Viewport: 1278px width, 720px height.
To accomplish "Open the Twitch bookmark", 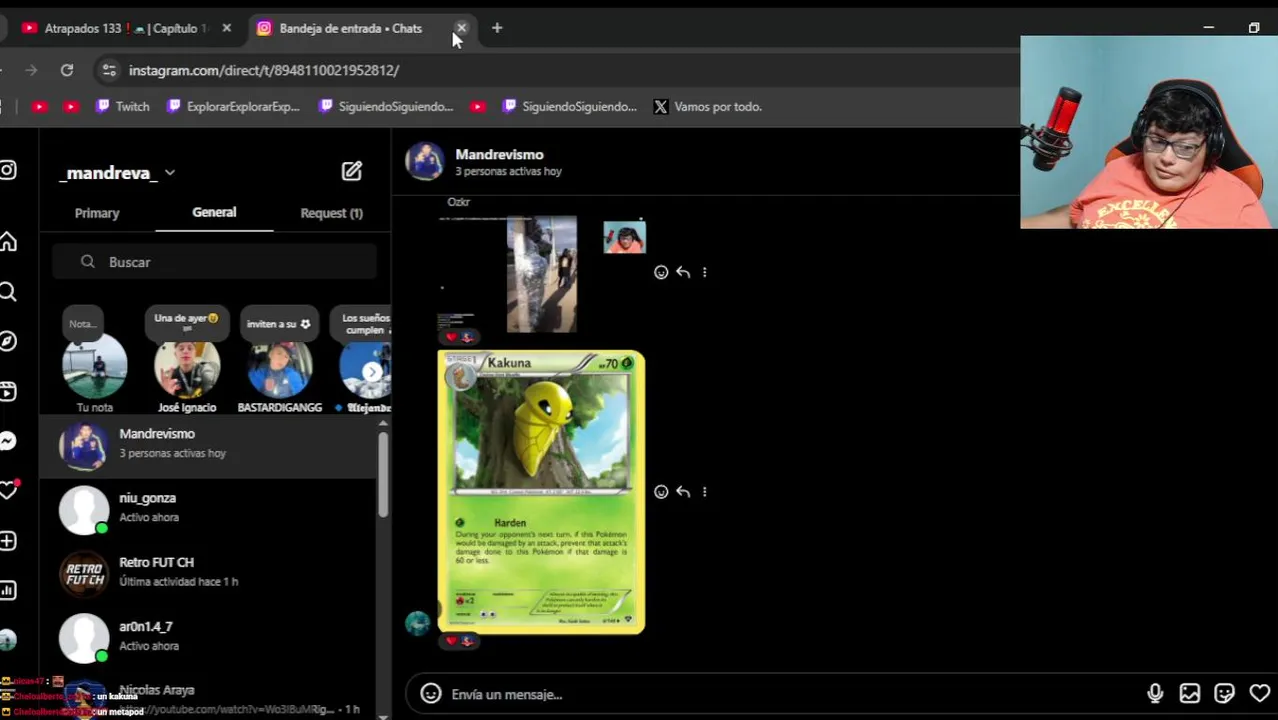I will (x=122, y=106).
